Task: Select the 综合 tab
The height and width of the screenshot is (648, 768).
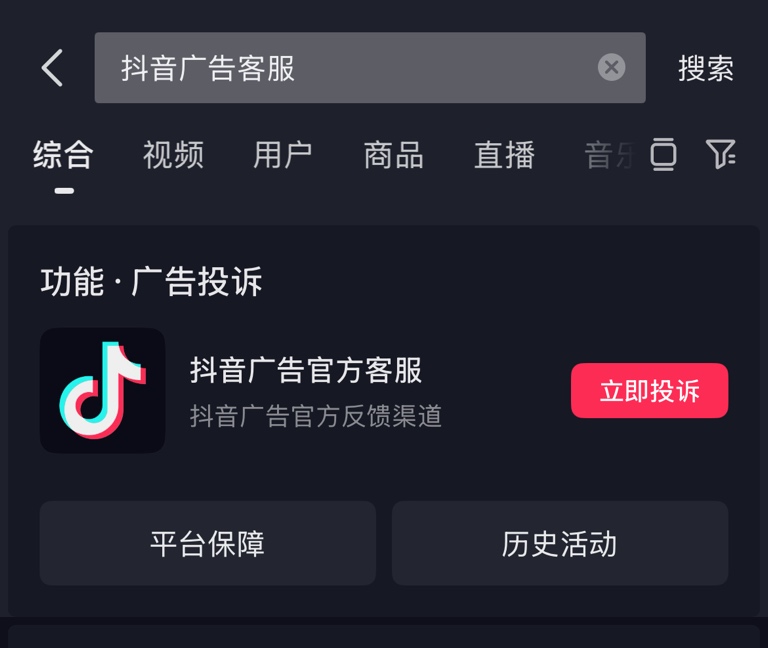Action: (x=63, y=155)
